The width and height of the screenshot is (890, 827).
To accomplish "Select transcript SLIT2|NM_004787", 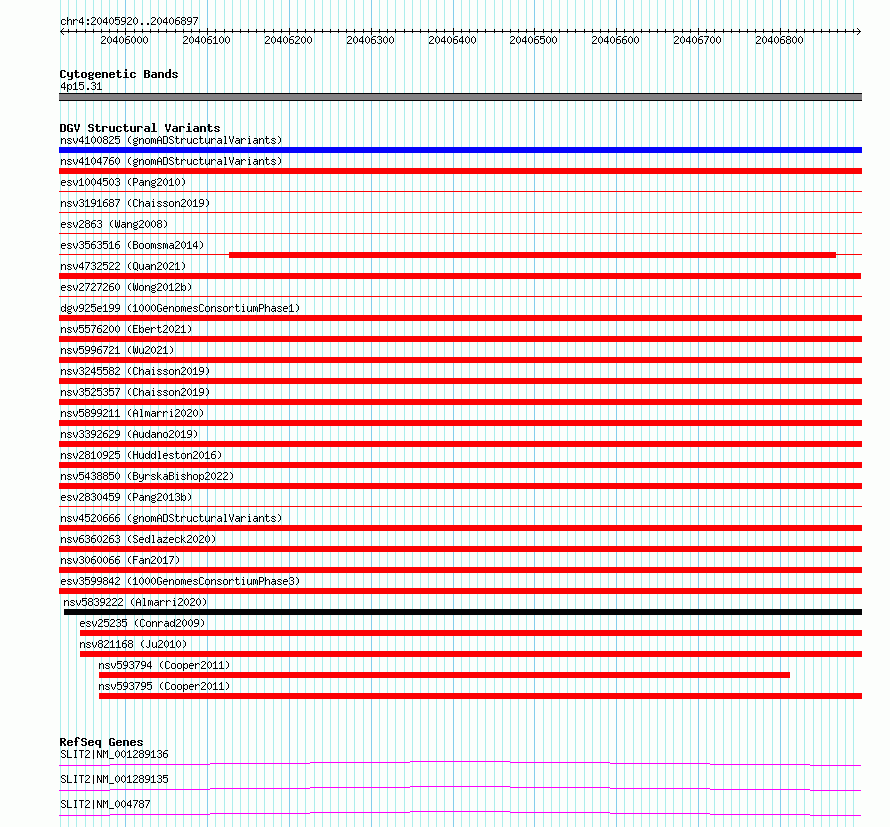I will click(105, 804).
